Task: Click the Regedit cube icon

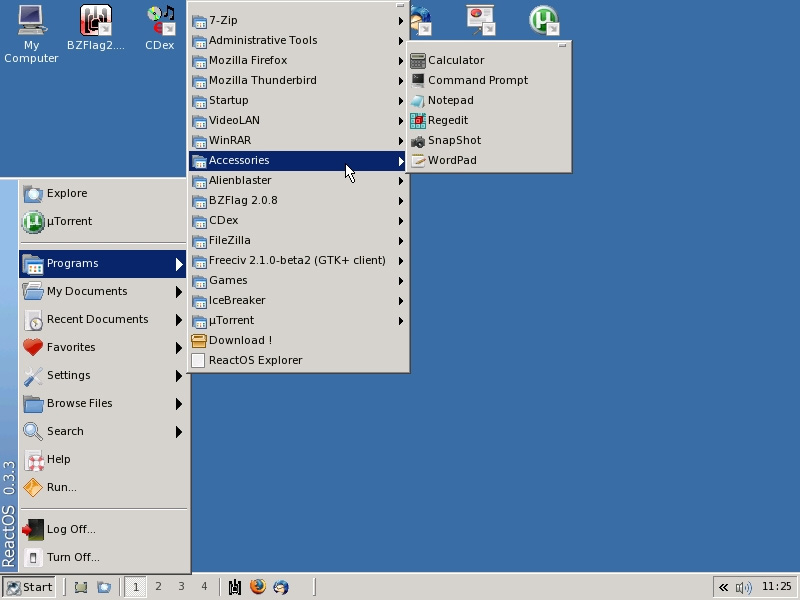Action: coord(418,120)
